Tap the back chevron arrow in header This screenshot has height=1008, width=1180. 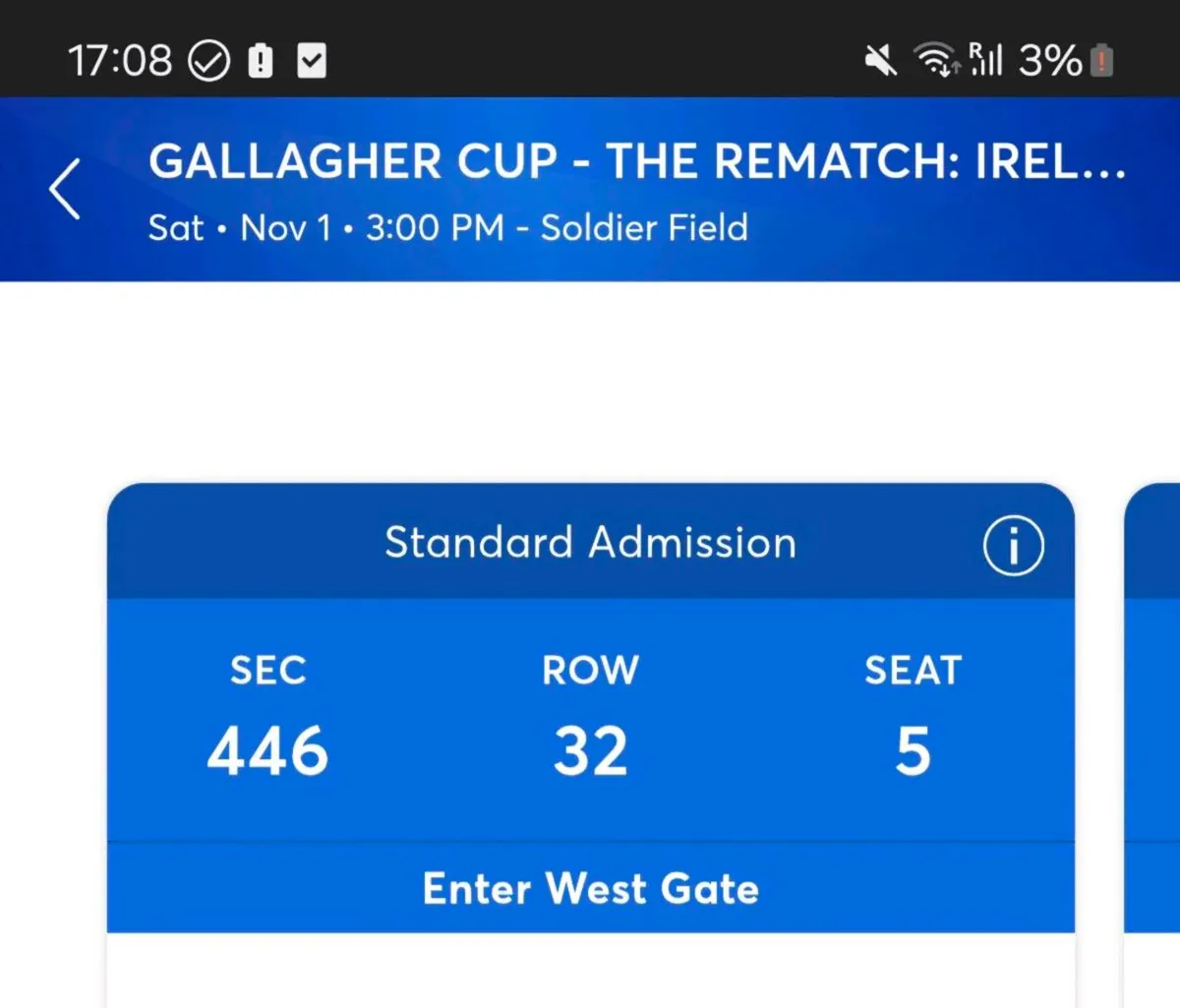tap(65, 189)
